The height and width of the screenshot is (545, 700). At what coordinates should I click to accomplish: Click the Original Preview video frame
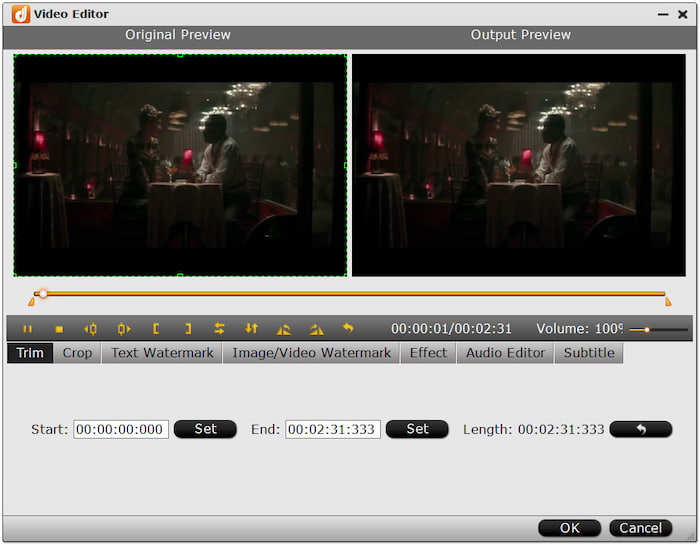pyautogui.click(x=180, y=165)
